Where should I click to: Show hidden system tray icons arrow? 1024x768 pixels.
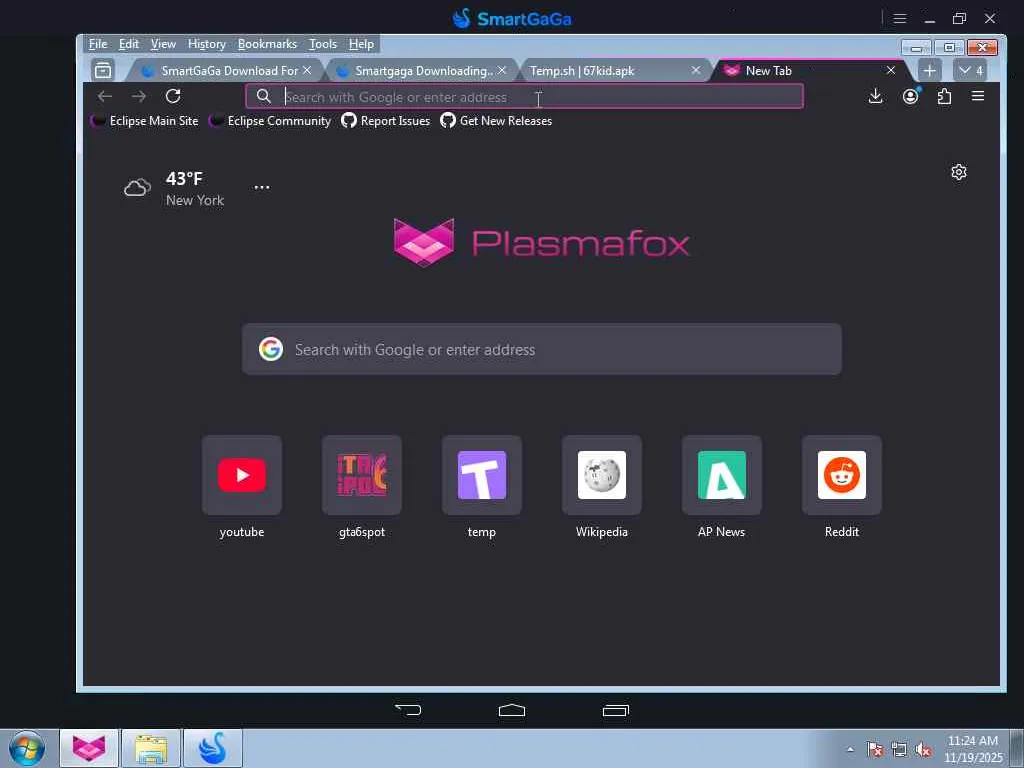tap(850, 750)
